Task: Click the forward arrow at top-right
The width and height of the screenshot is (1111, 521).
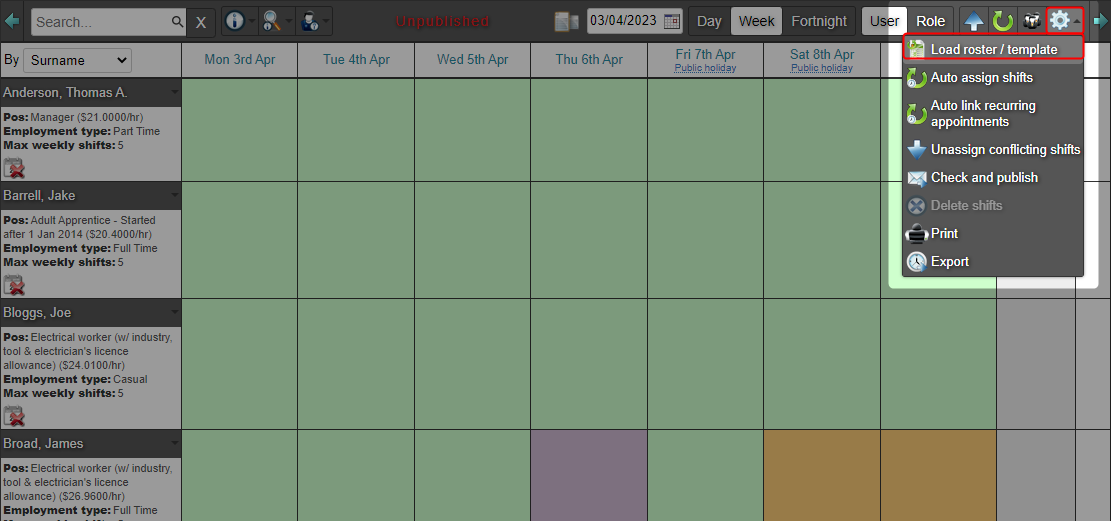Action: (x=1101, y=21)
